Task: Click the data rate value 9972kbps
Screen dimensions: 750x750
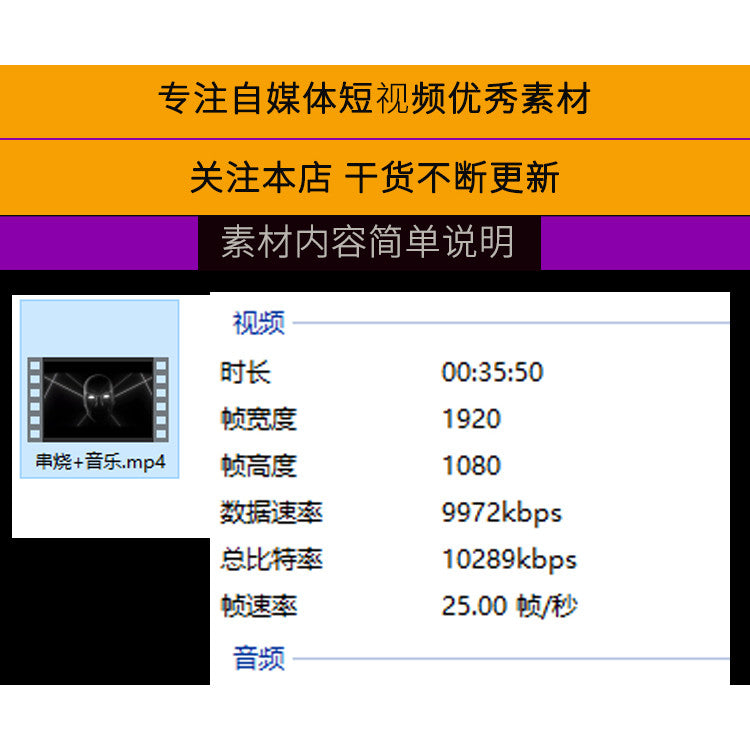Action: click(x=501, y=513)
